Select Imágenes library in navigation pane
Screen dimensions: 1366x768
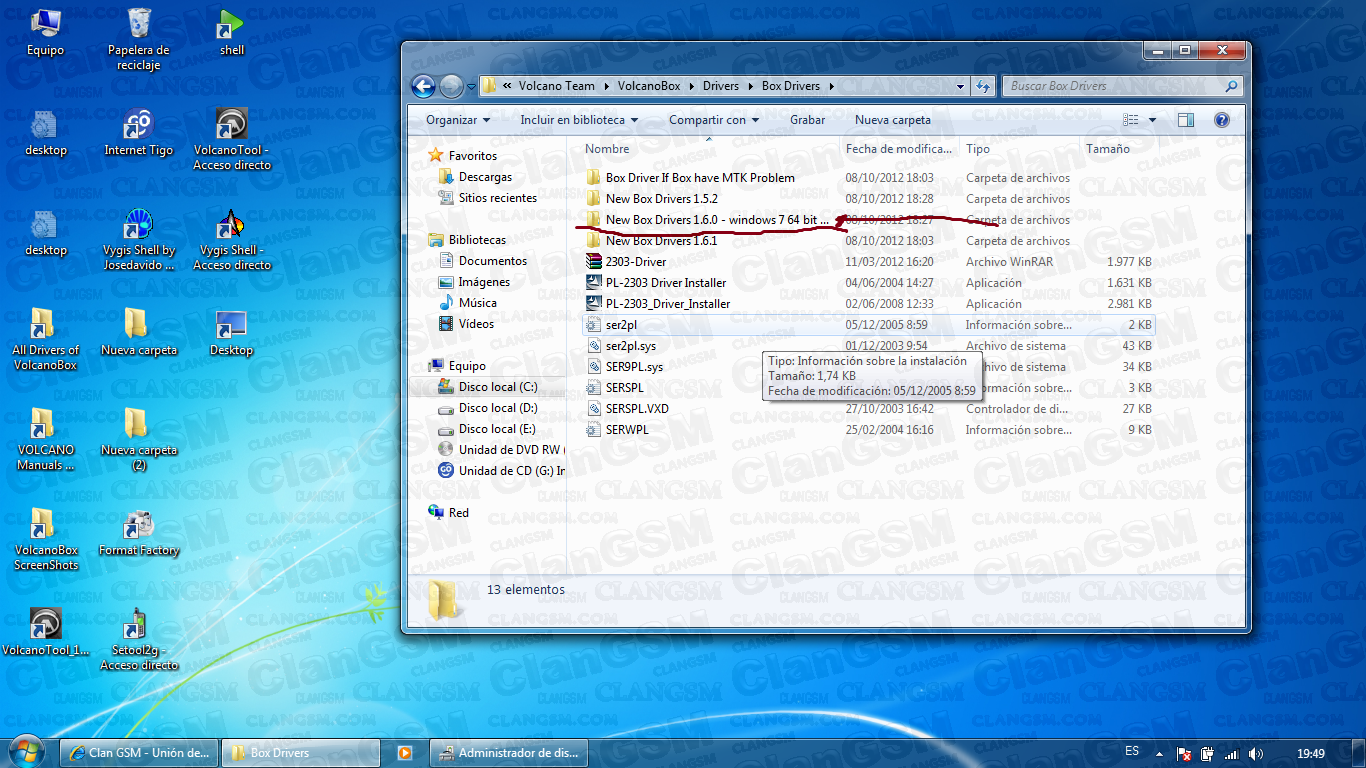484,282
